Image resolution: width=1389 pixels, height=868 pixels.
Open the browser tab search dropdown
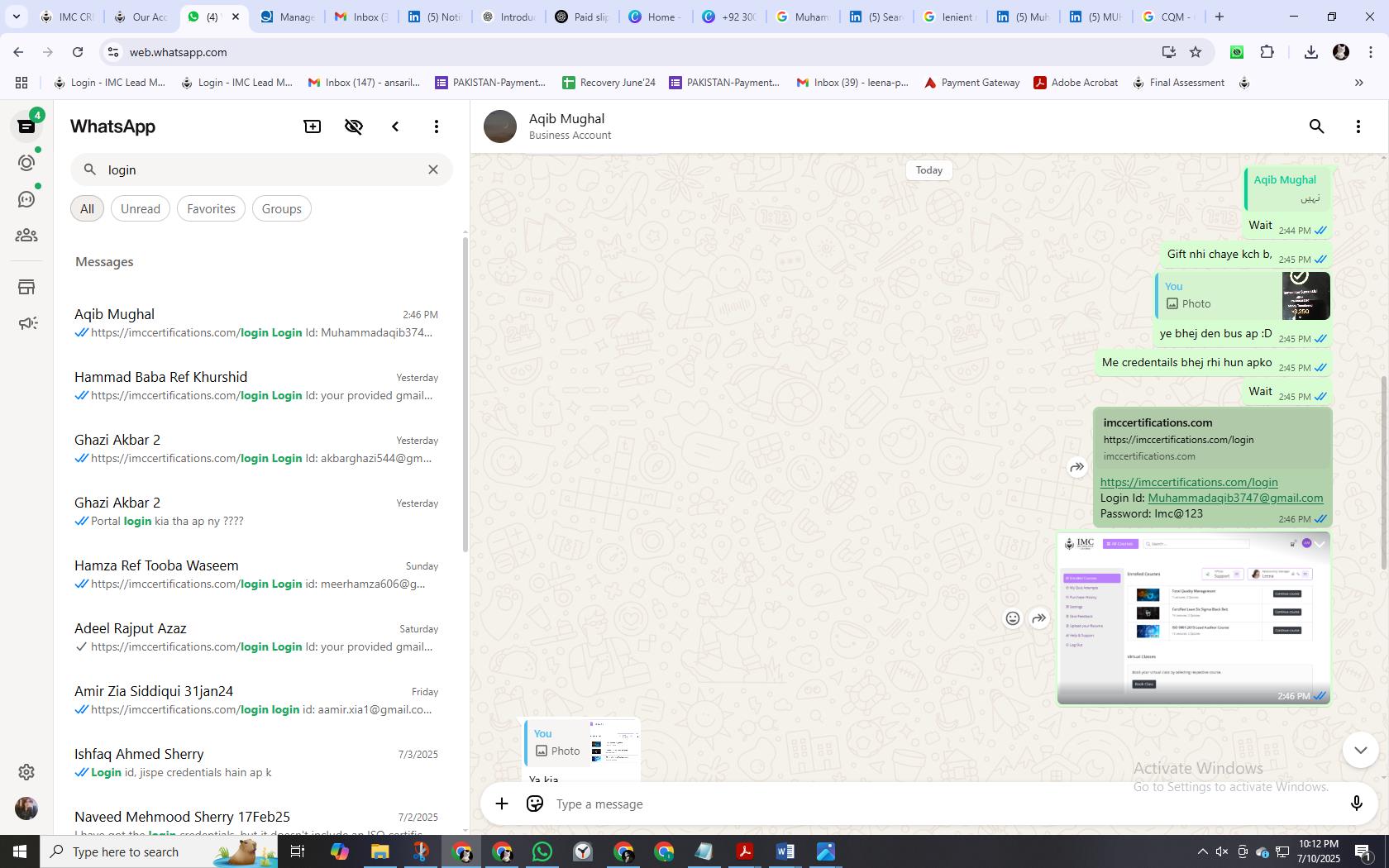point(16,17)
